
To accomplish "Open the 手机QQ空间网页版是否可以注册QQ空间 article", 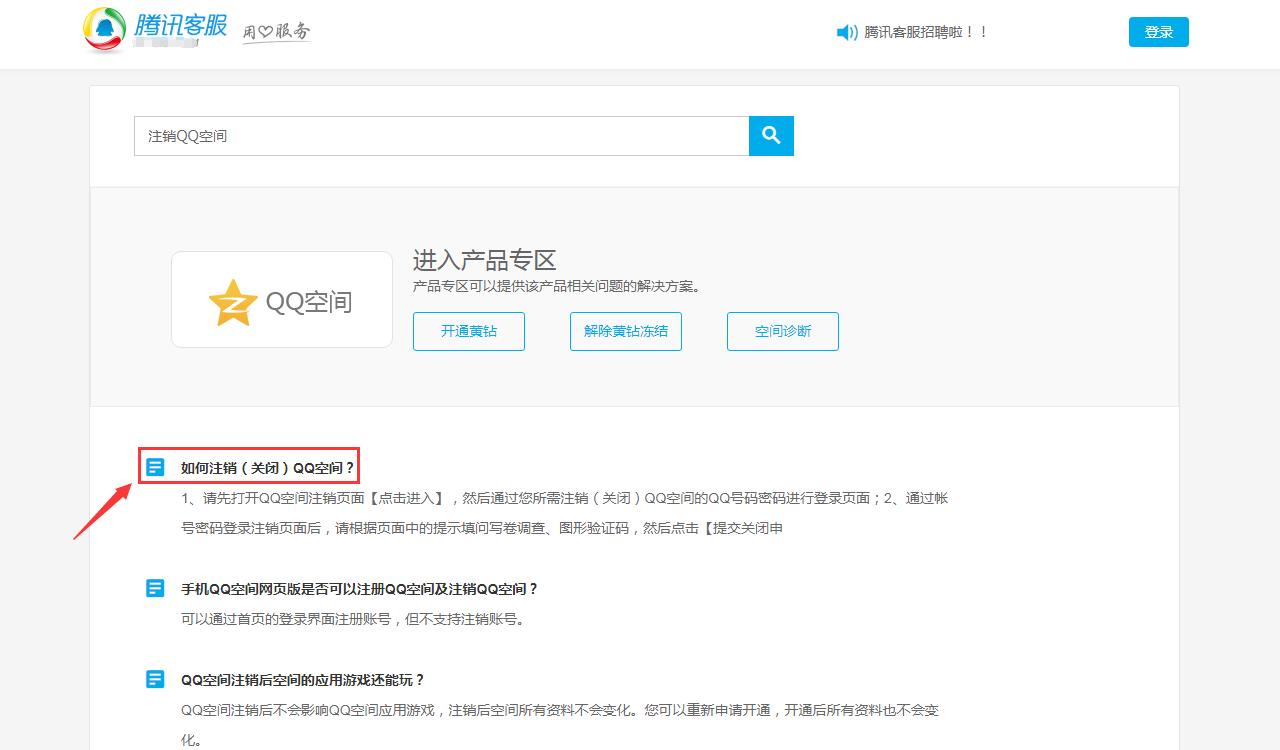I will pos(358,589).
